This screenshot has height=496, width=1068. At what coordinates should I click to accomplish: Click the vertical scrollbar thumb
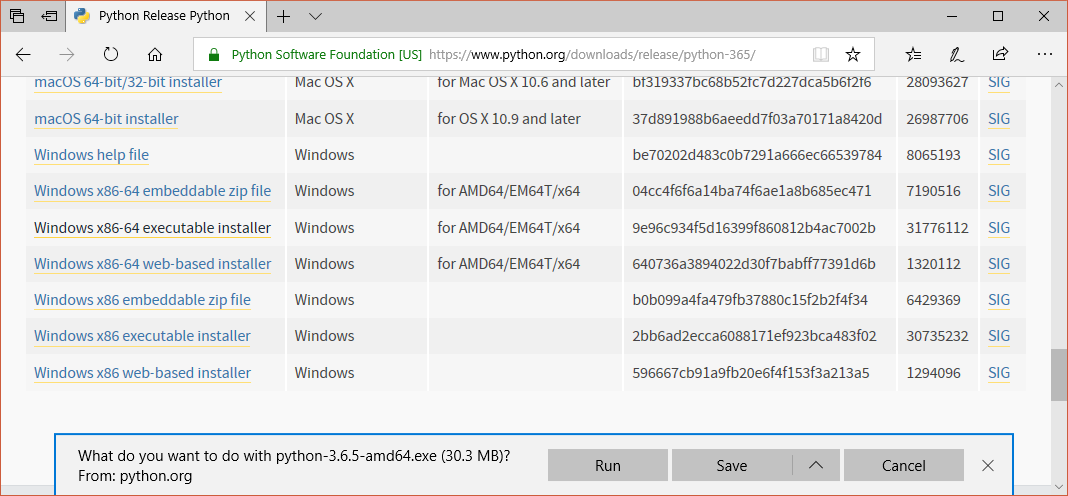[x=1058, y=375]
